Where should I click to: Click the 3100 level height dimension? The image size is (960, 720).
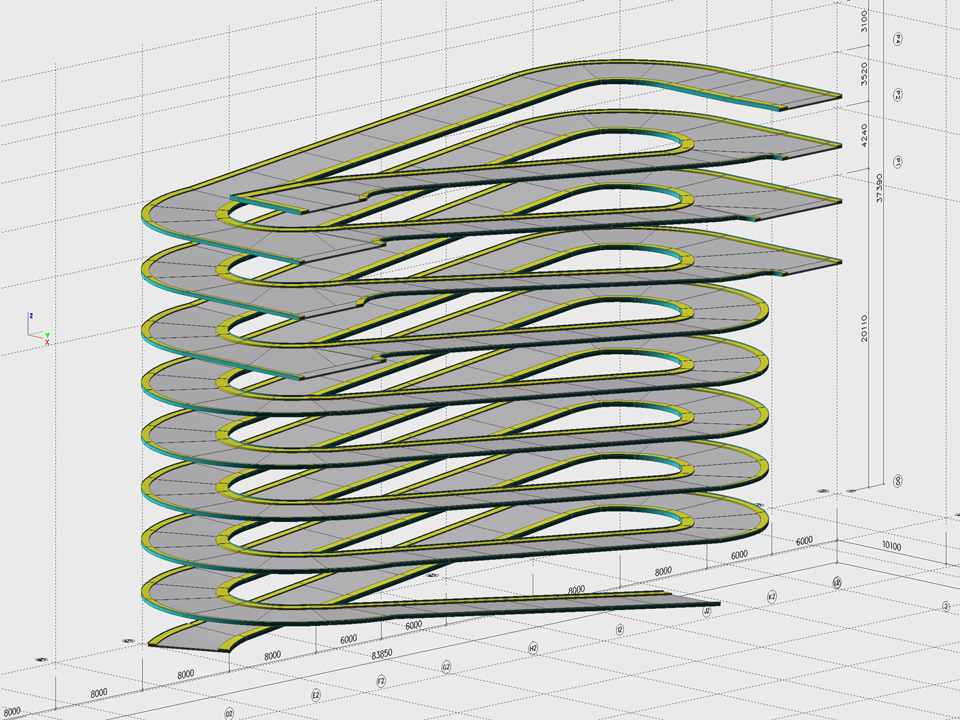(x=865, y=20)
